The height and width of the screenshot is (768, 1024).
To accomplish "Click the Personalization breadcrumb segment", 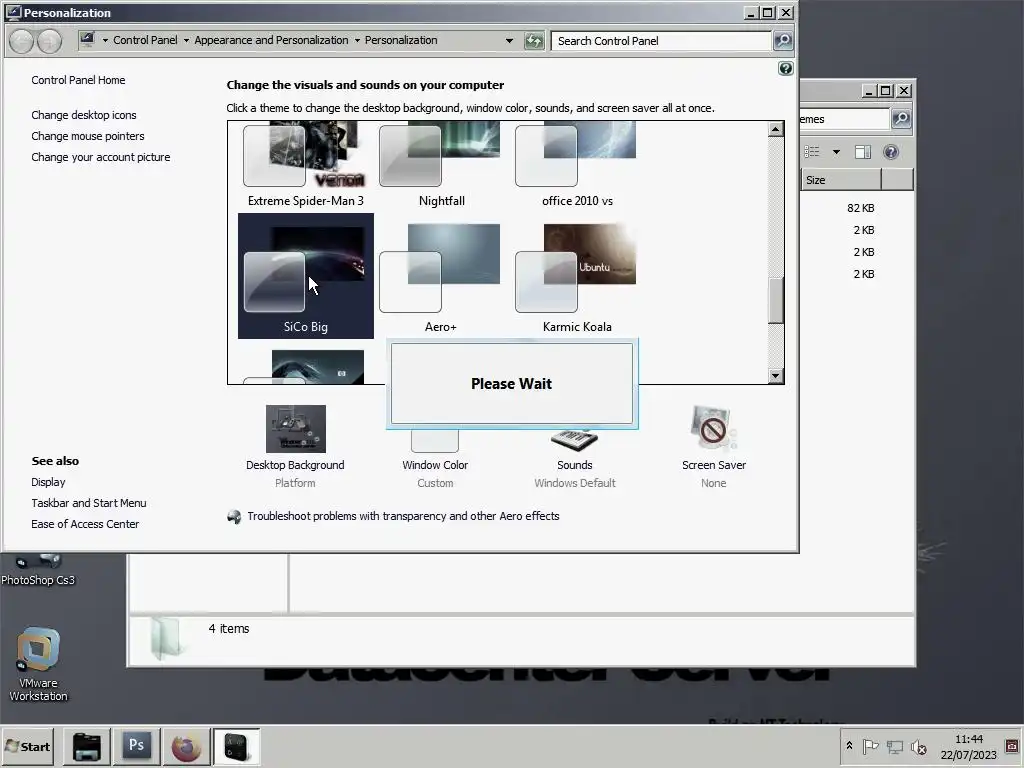I will (401, 40).
